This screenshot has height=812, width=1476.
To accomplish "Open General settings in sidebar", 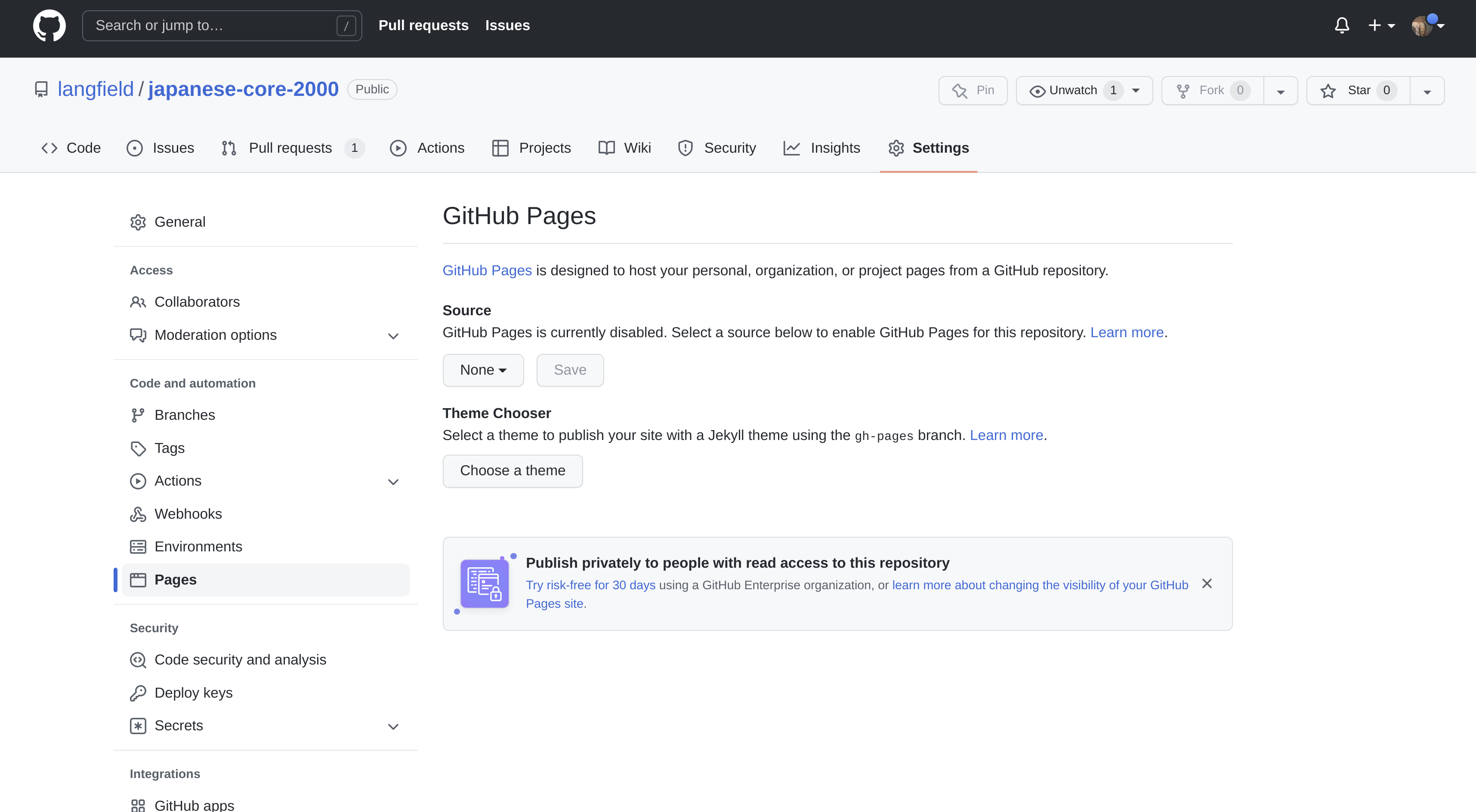I will 265,221.
